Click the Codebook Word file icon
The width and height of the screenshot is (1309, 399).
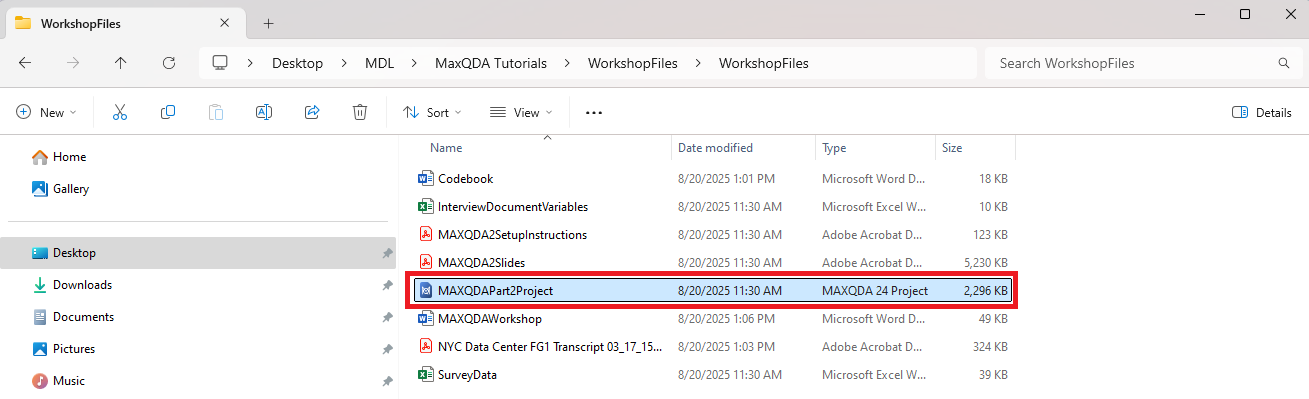(x=425, y=179)
